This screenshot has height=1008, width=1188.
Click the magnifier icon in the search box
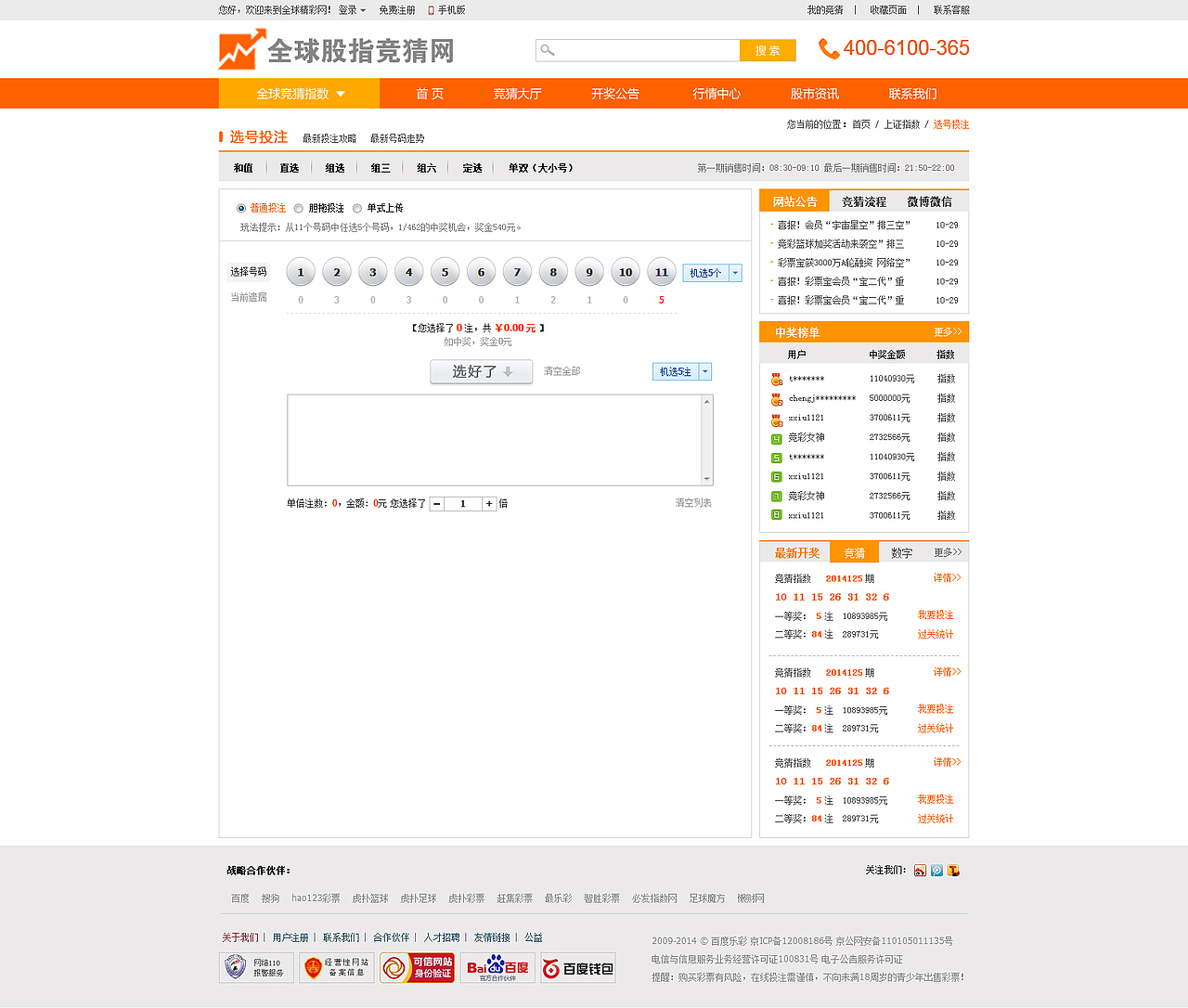tap(548, 50)
